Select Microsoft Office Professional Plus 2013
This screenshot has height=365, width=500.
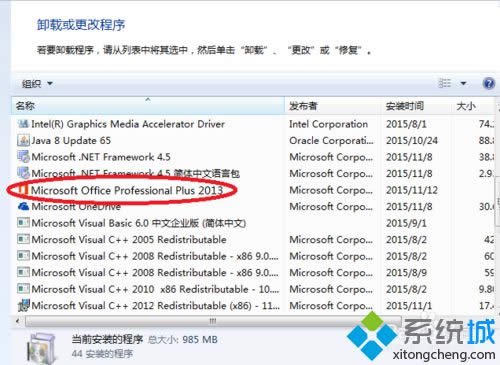127,190
